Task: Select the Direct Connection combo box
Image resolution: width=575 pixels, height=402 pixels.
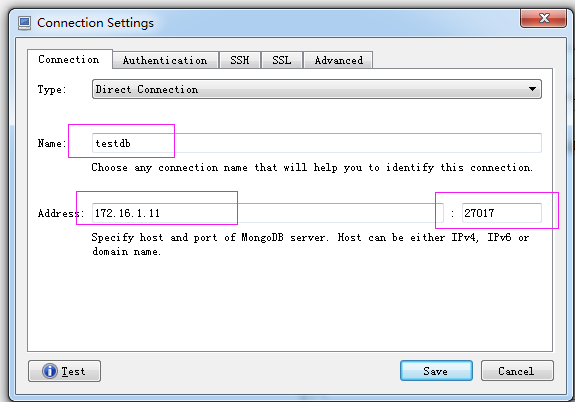Action: pos(317,89)
